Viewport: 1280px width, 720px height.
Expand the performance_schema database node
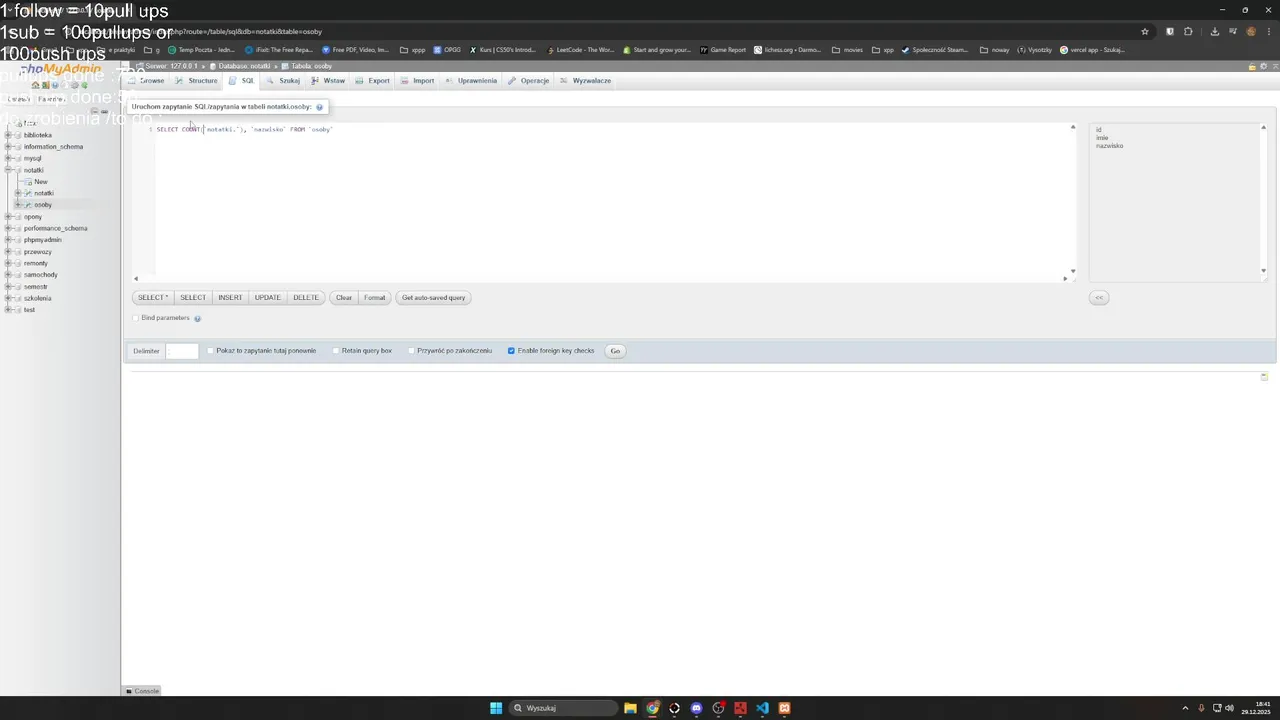pos(8,228)
